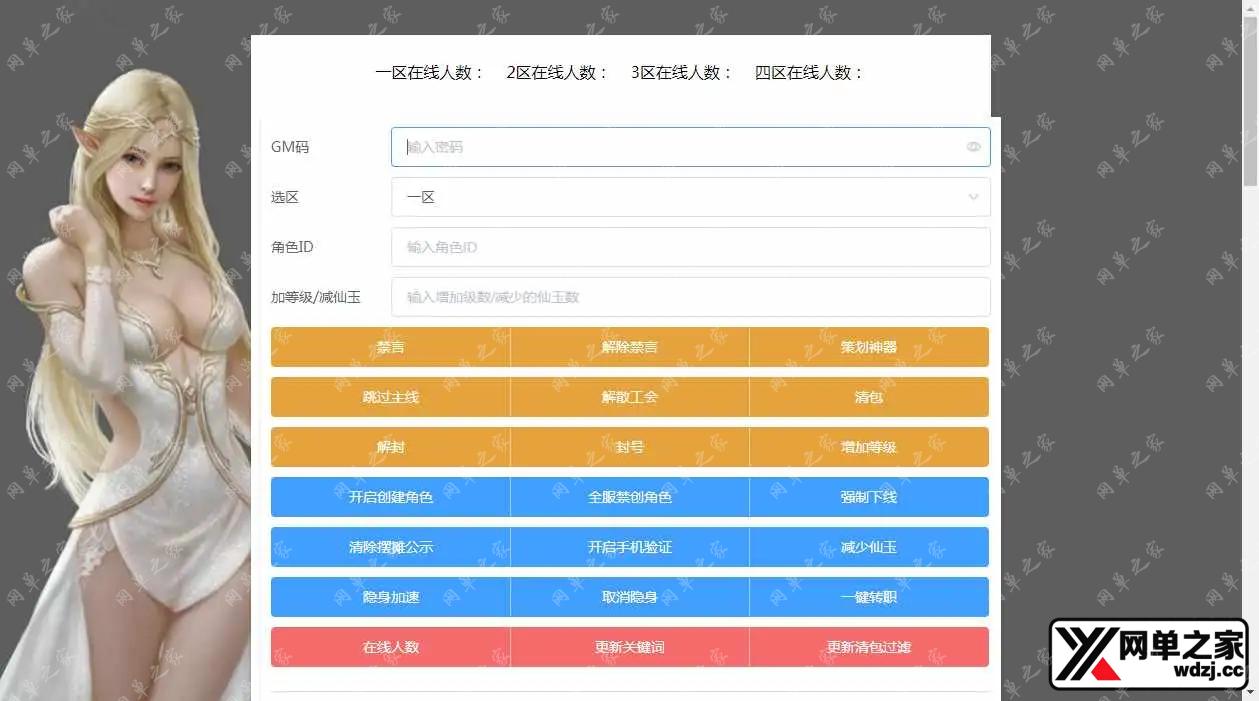Screen dimensions: 1259x701
Task: Click the 角色ID input field
Action: pos(690,247)
